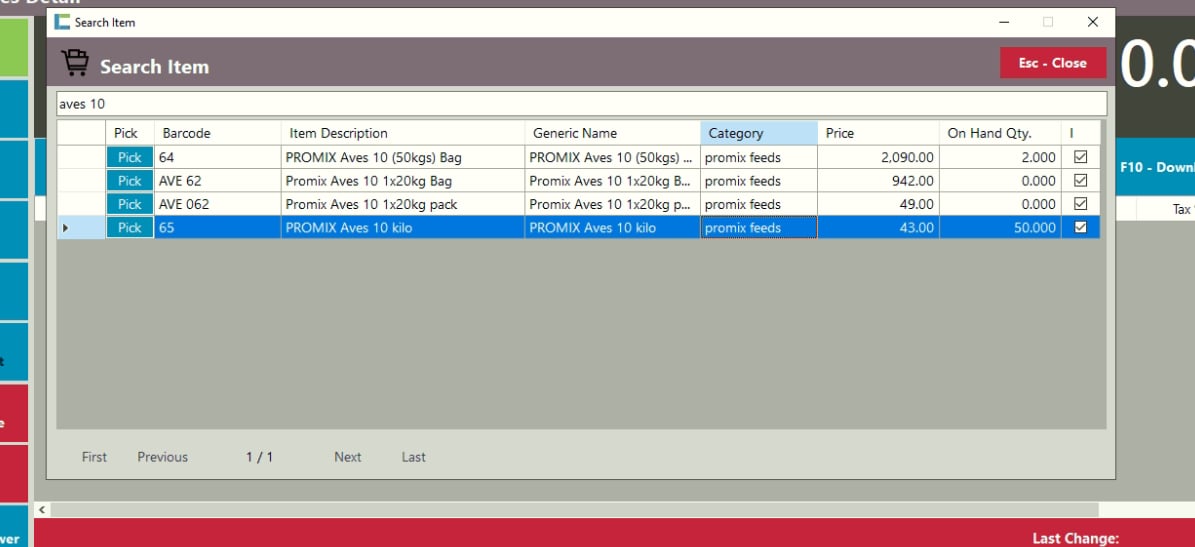Toggle the checkbox for AVE 62 row
The height and width of the screenshot is (547, 1195).
pyautogui.click(x=1080, y=181)
